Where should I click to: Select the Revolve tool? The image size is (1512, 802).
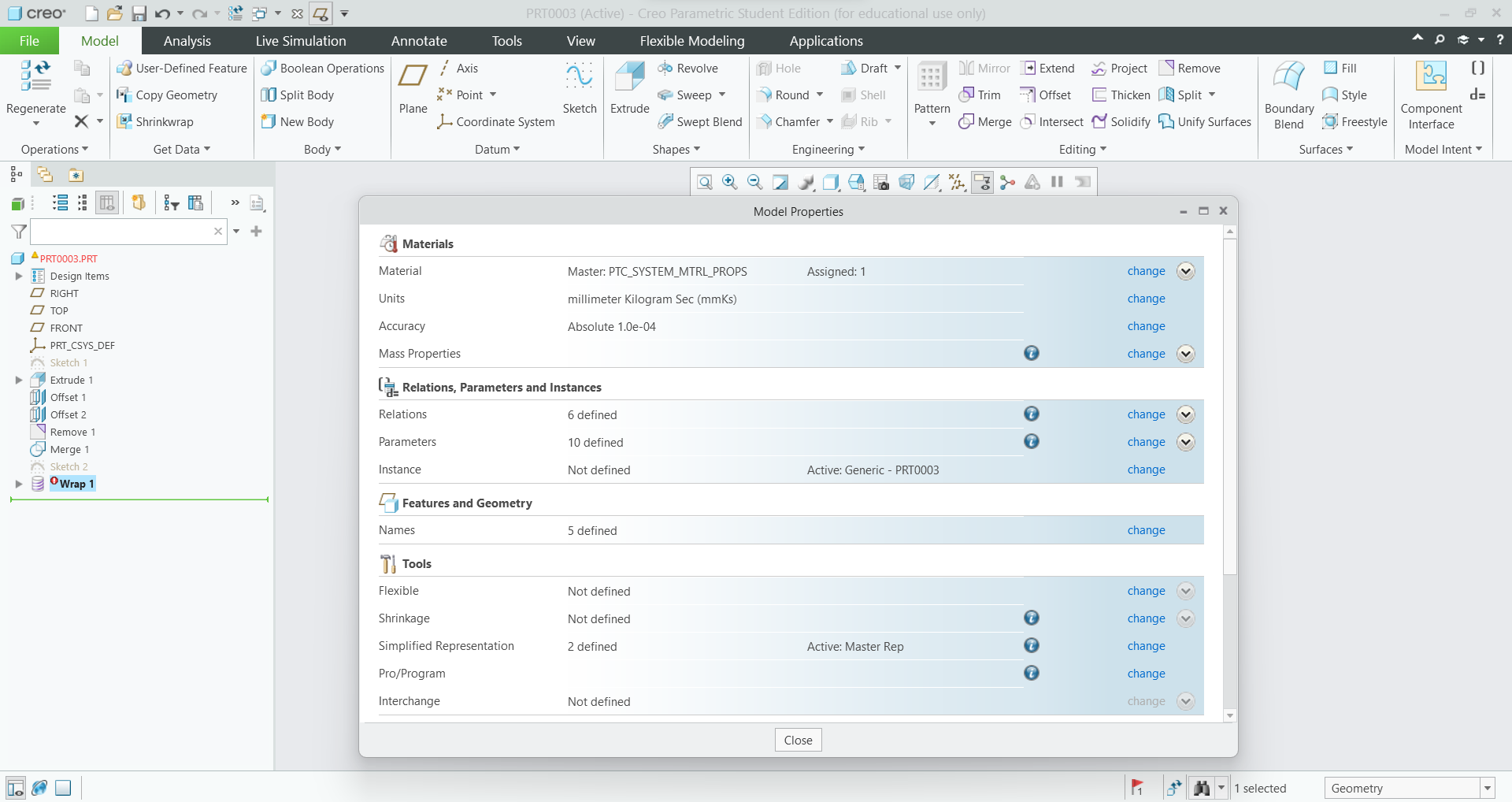689,68
